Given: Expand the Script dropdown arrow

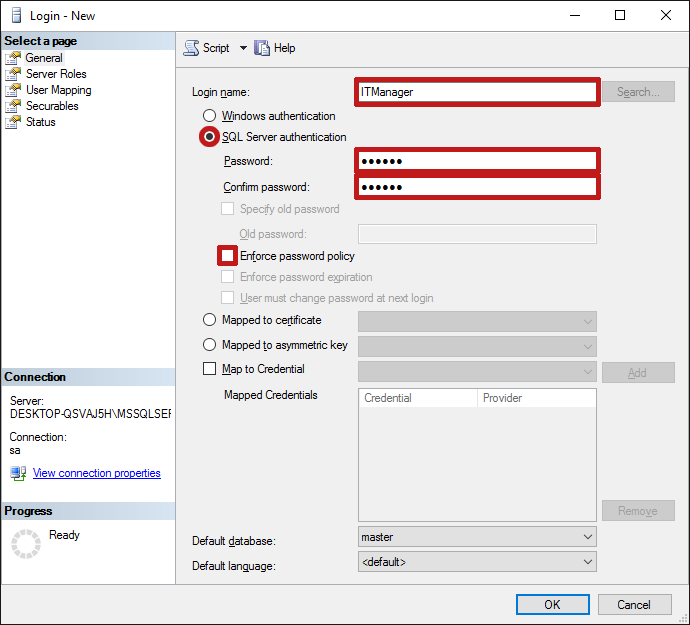Looking at the screenshot, I should pos(243,48).
